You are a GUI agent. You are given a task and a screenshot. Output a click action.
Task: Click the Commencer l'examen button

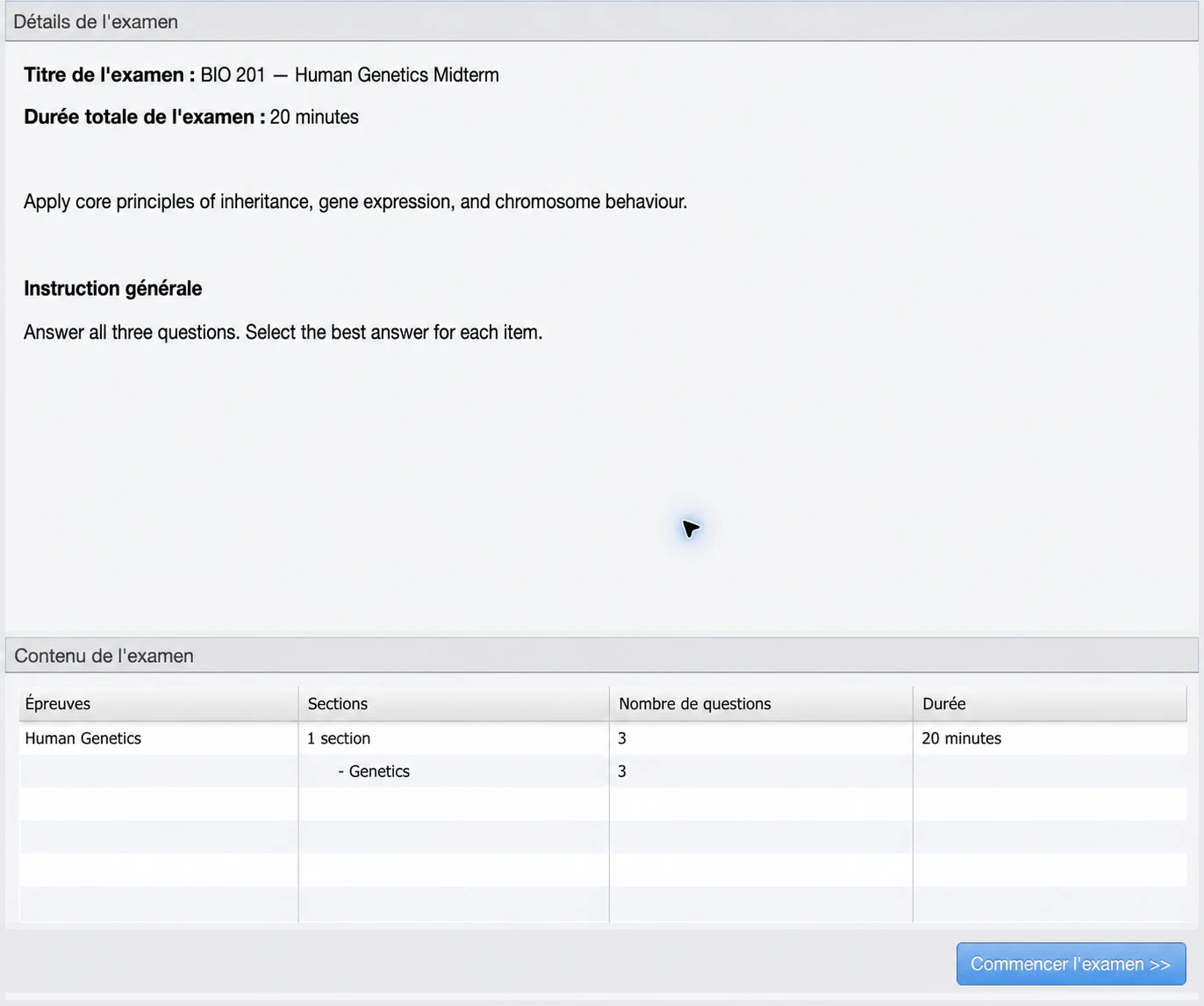point(1071,964)
